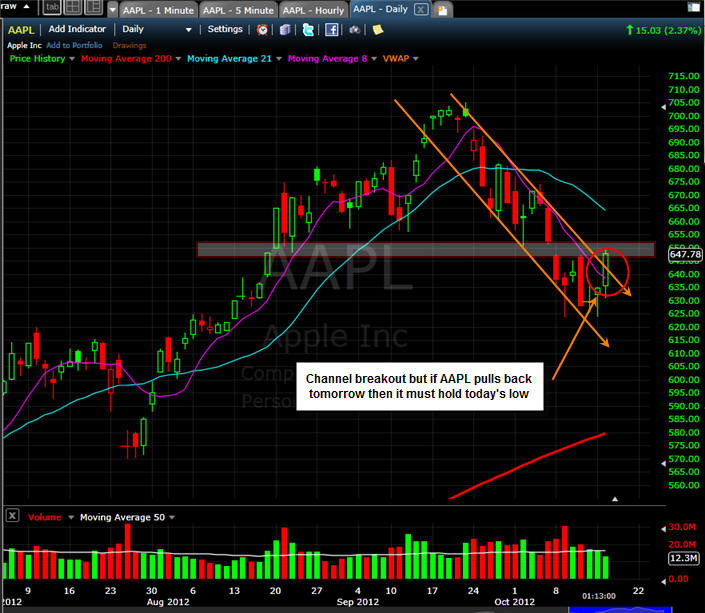Click the small window icon at top right corner
This screenshot has width=705, height=613.
tap(693, 7)
